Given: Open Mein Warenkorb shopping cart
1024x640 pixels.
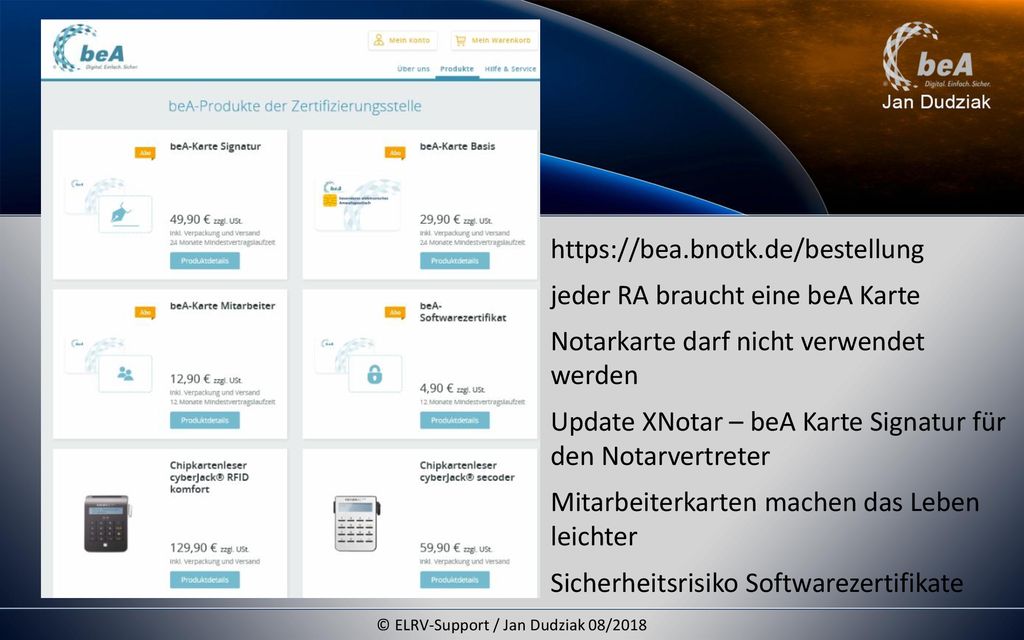Looking at the screenshot, I should pyautogui.click(x=494, y=40).
